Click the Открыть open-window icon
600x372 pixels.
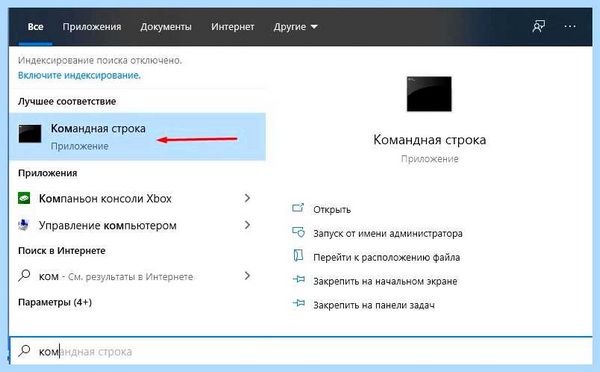pos(298,208)
